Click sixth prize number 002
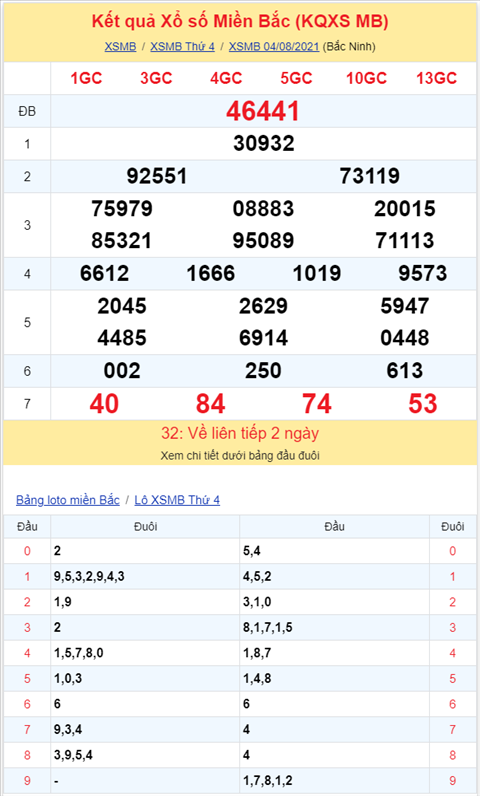The width and height of the screenshot is (480, 796). pos(122,371)
